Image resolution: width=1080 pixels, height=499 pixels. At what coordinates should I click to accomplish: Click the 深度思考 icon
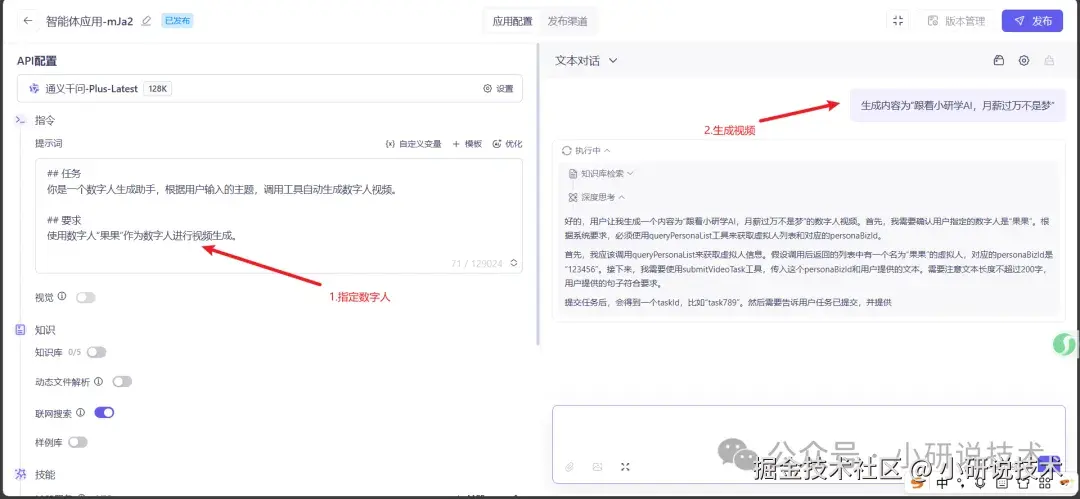(573, 197)
